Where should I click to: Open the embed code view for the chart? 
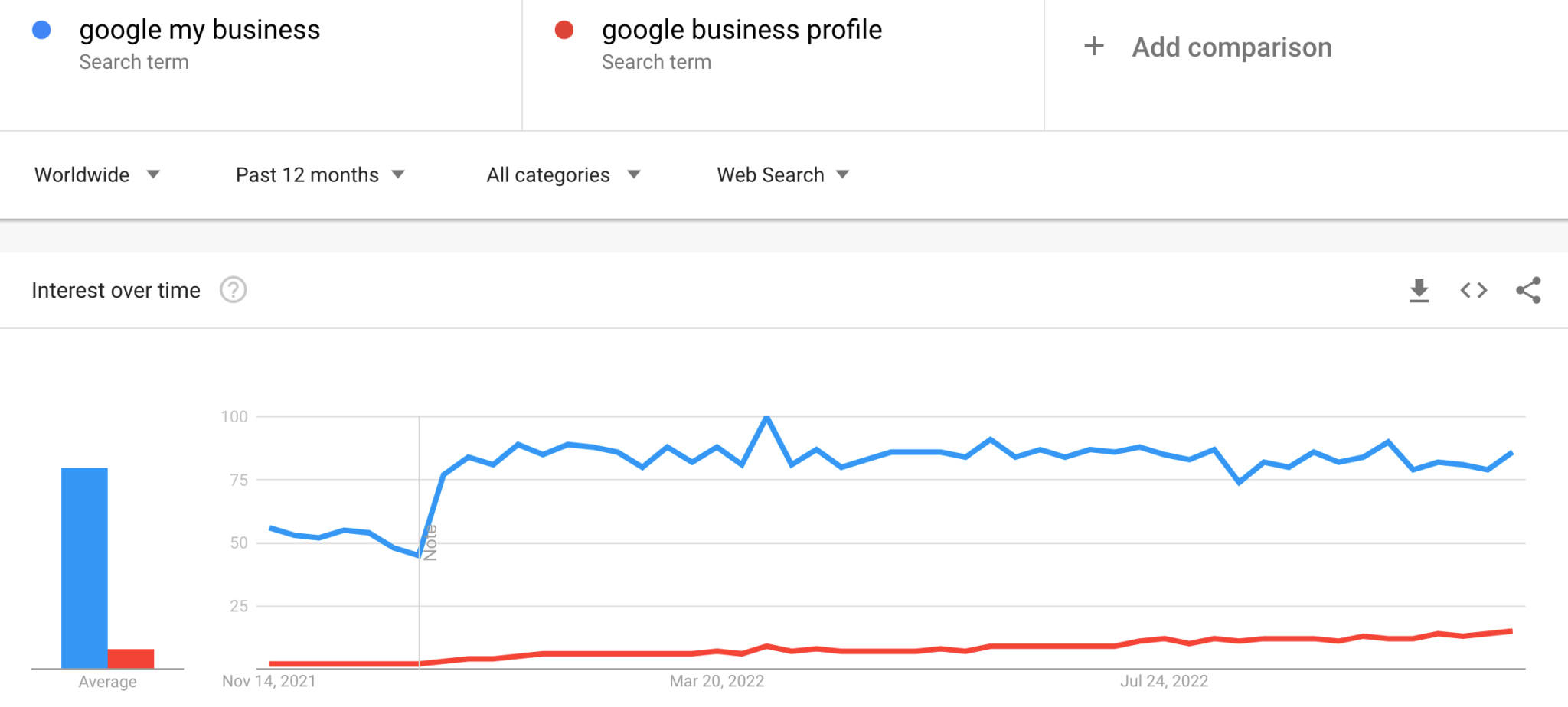click(x=1472, y=291)
